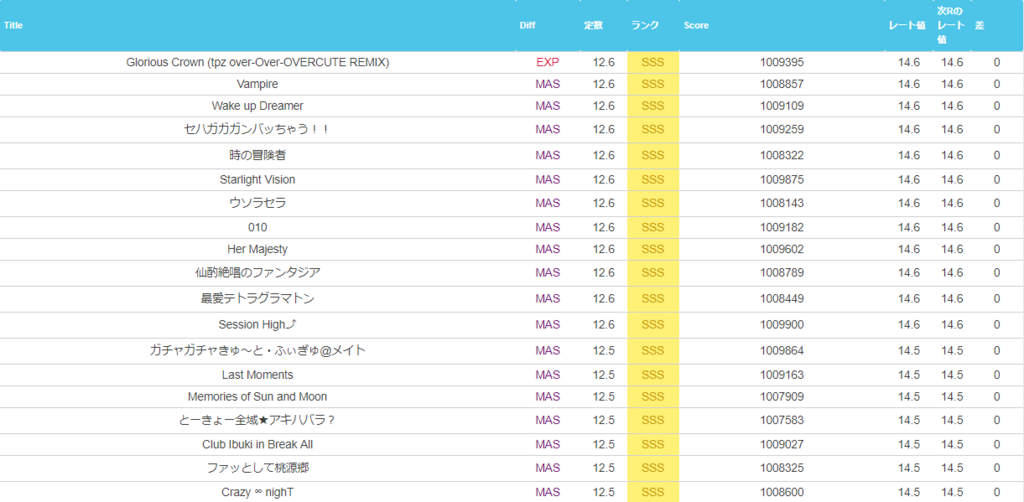
Task: Select ウソラセラ song title
Action: click(257, 203)
